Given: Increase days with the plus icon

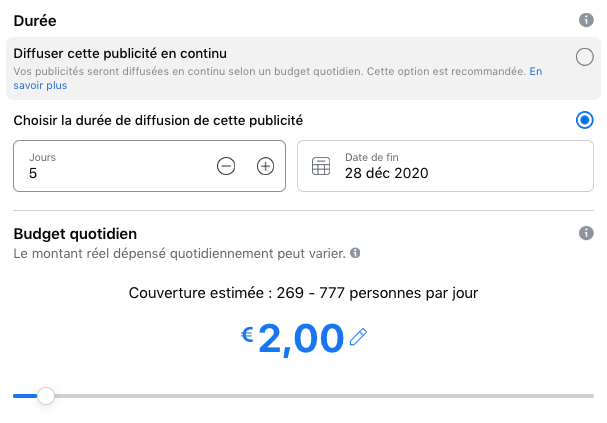Looking at the screenshot, I should tap(266, 166).
